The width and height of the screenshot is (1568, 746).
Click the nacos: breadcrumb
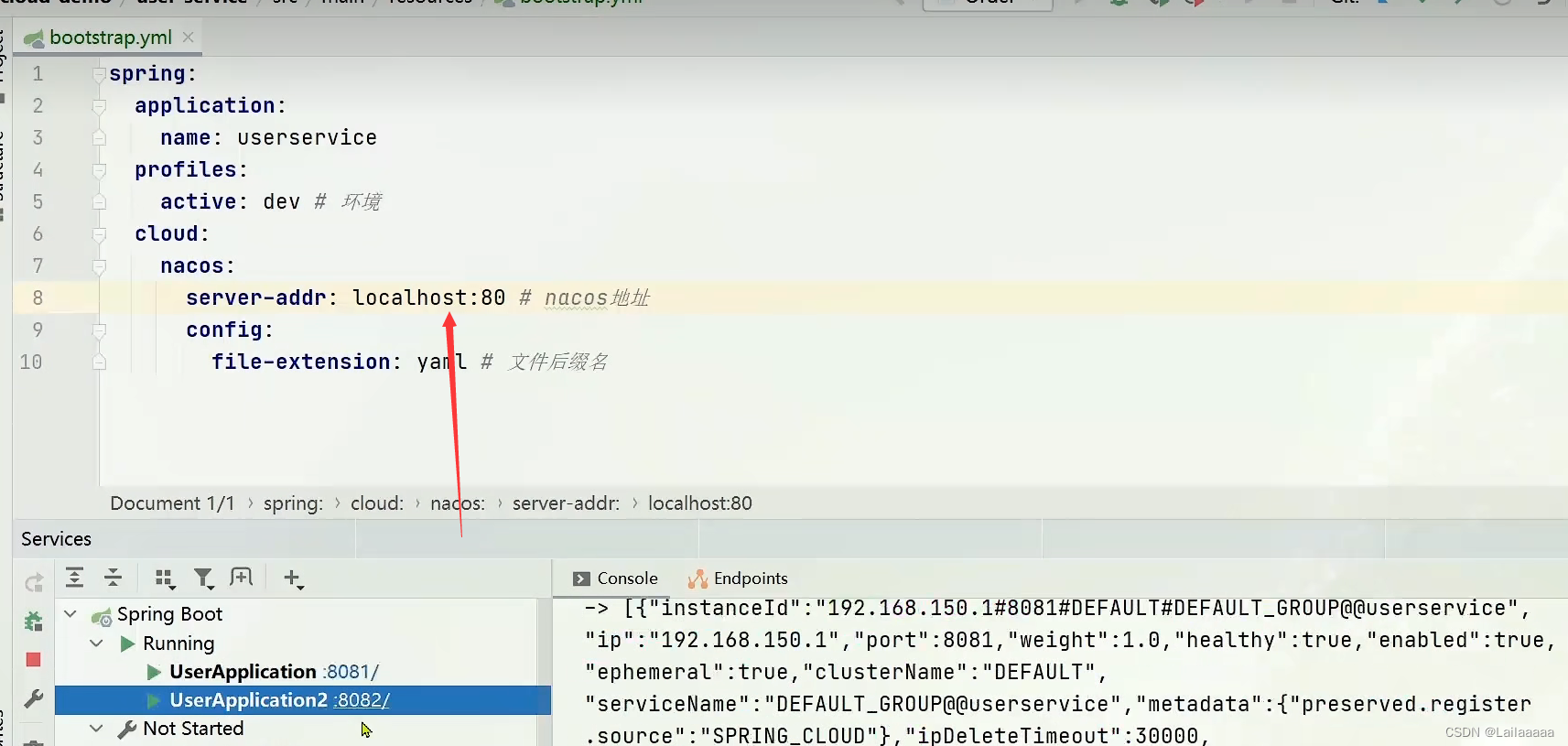click(x=458, y=503)
